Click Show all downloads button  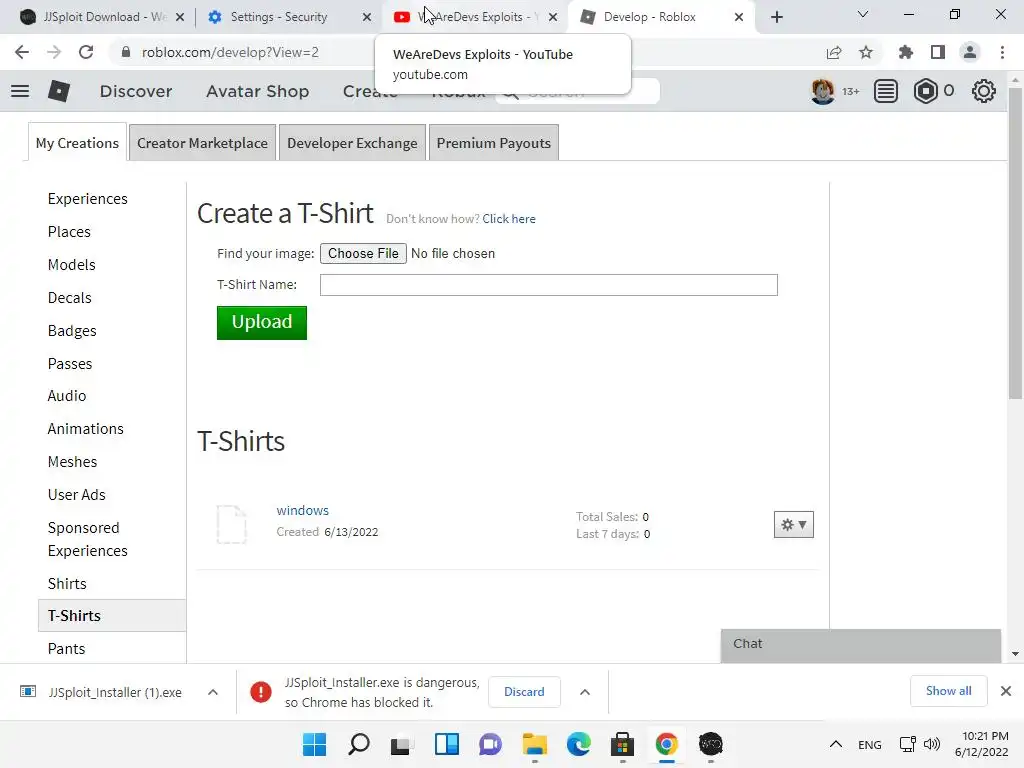tap(948, 691)
